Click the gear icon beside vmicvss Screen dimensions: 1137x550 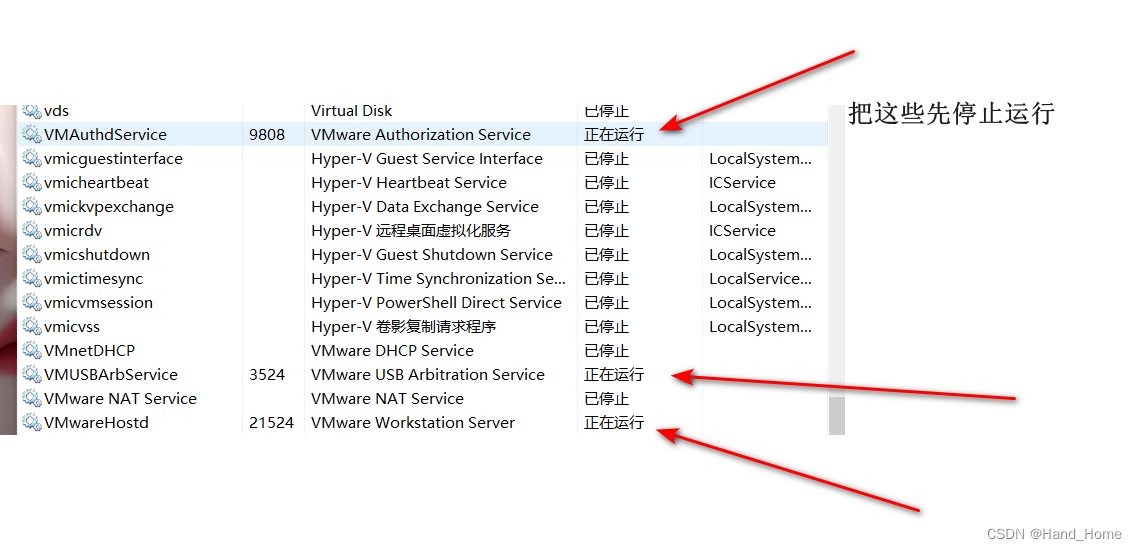click(31, 326)
